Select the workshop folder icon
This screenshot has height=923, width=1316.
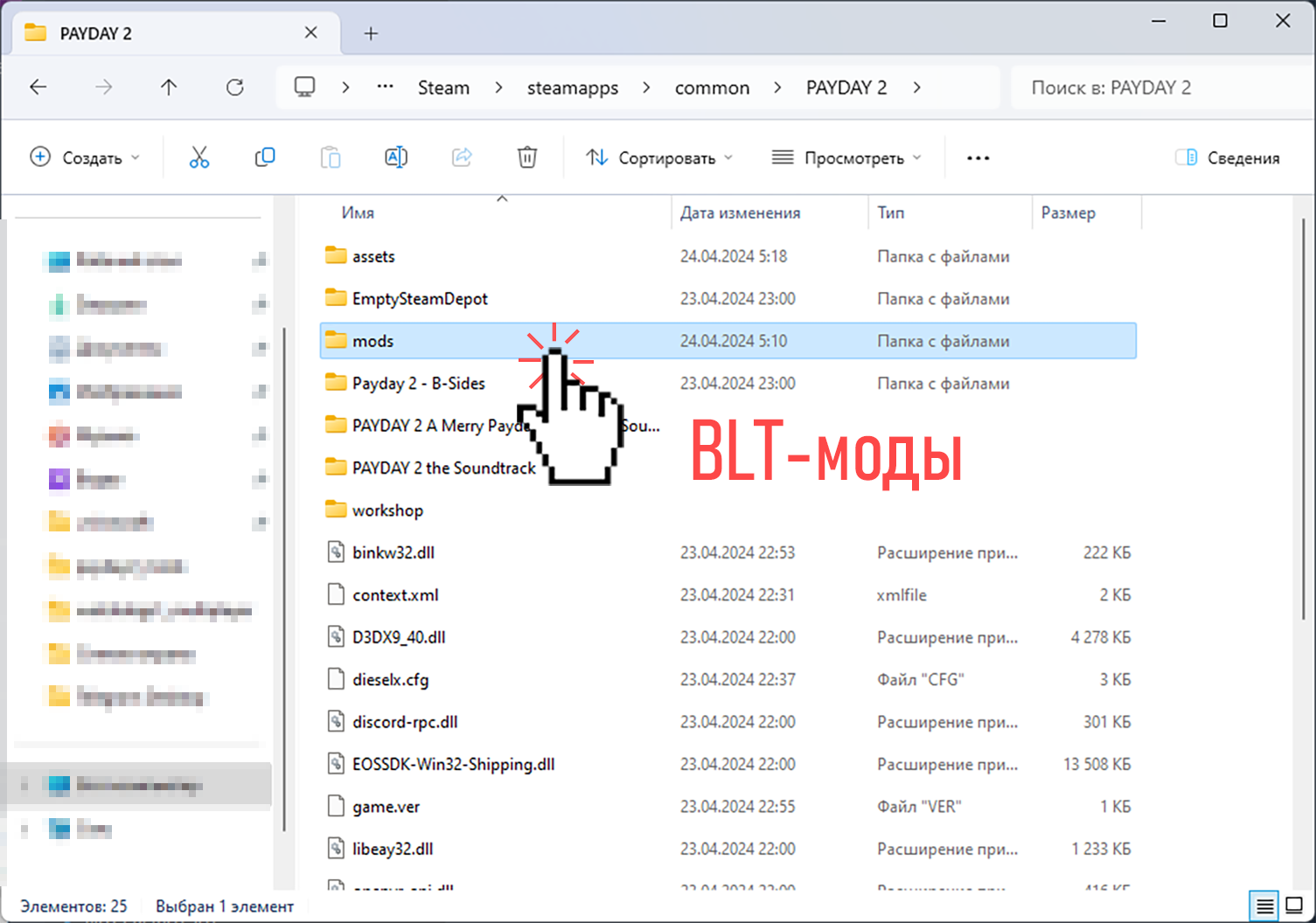tap(336, 510)
